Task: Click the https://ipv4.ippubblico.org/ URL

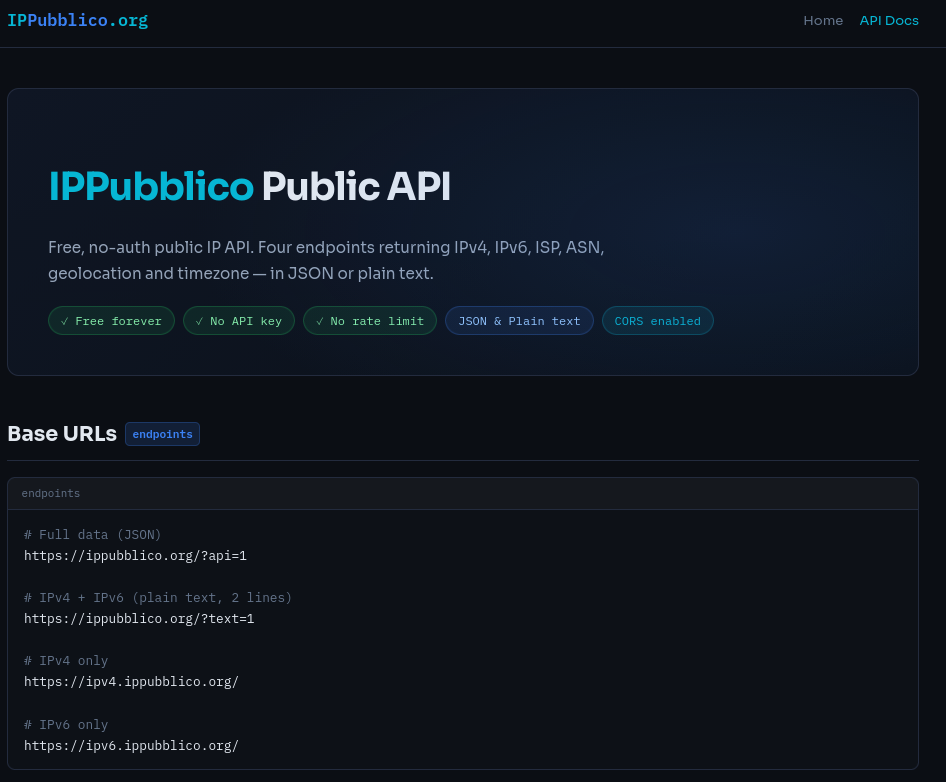Action: tap(131, 682)
